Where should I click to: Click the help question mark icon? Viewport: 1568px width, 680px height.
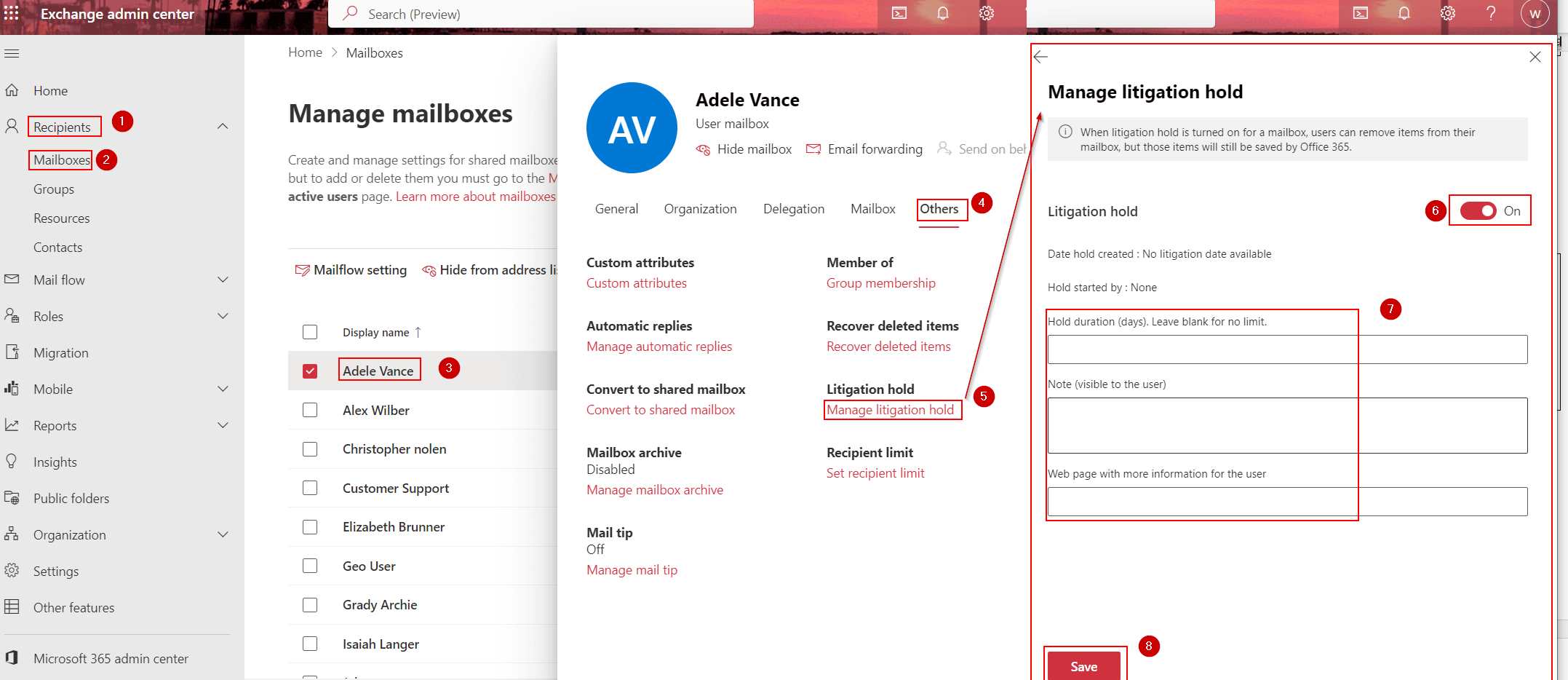pyautogui.click(x=1491, y=14)
